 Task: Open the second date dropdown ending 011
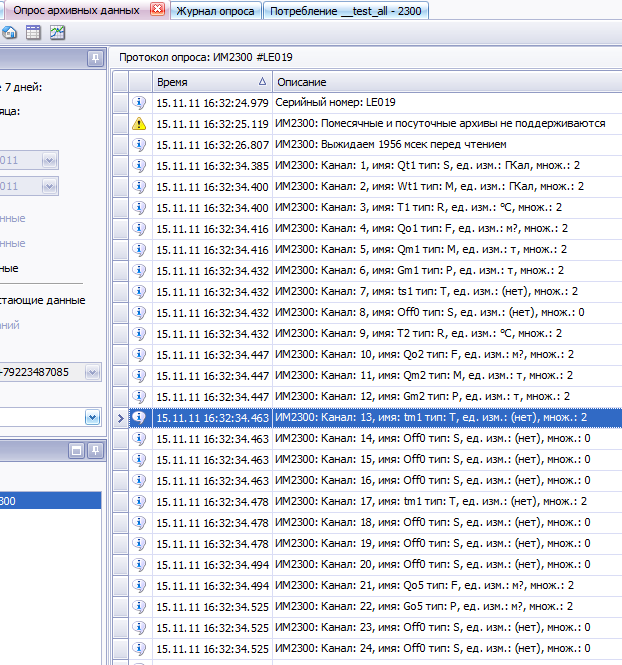pyautogui.click(x=49, y=186)
